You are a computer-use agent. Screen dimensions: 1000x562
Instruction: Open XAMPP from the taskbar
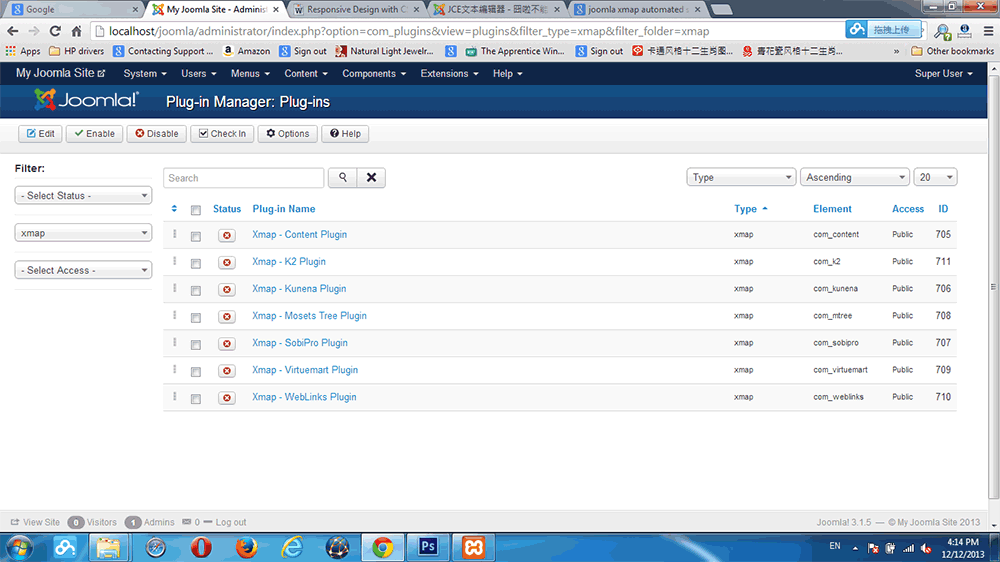point(473,547)
